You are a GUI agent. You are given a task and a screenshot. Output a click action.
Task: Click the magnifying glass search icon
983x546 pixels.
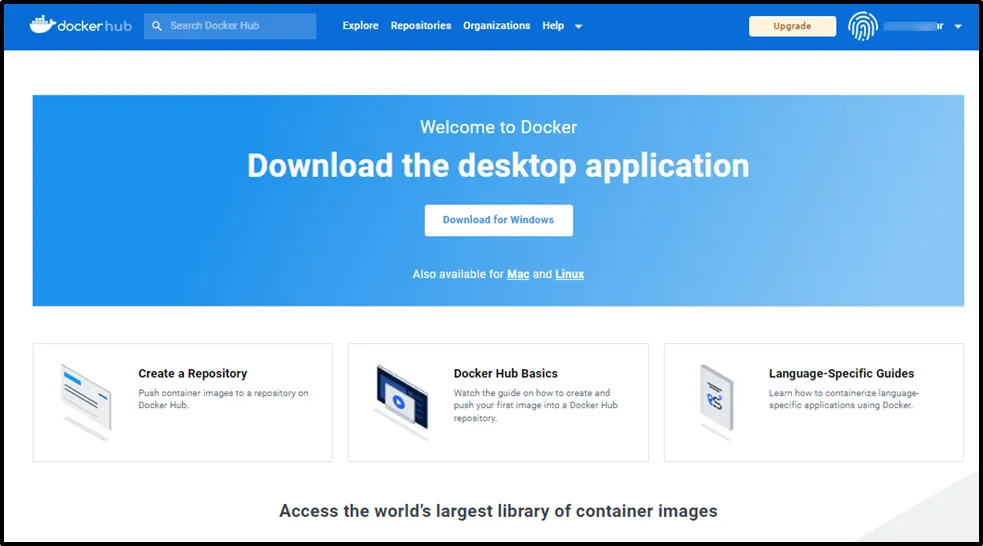point(157,26)
